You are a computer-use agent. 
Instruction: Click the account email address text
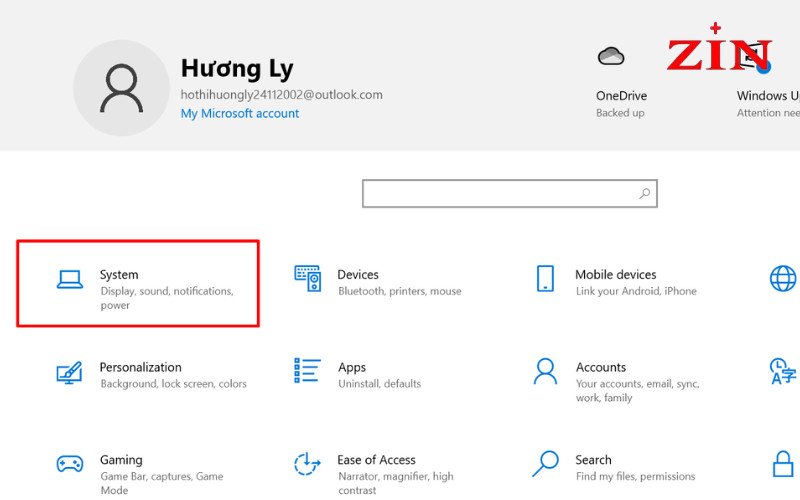[x=282, y=95]
